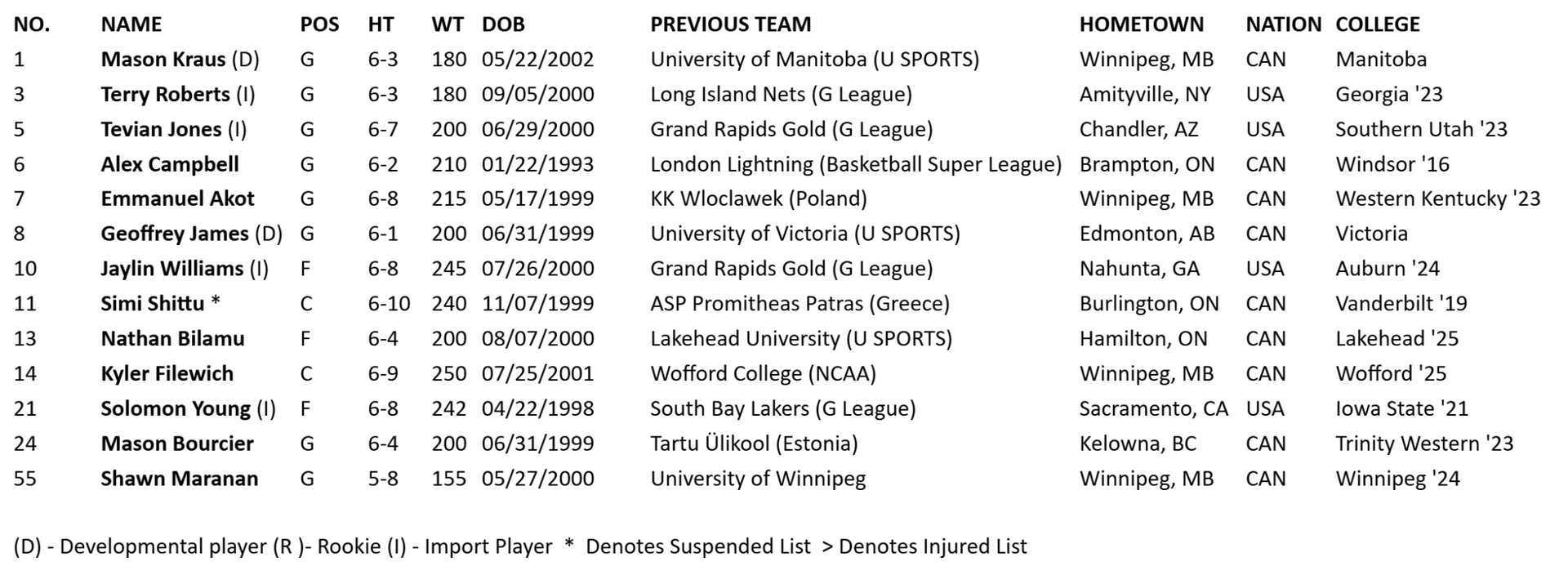This screenshot has height=584, width=1568.
Task: Click Mason Bourcier name entry
Action: coord(177,444)
